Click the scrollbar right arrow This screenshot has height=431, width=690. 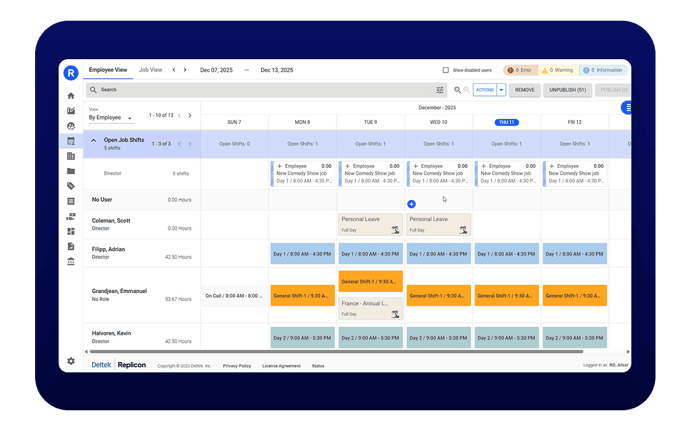(628, 352)
